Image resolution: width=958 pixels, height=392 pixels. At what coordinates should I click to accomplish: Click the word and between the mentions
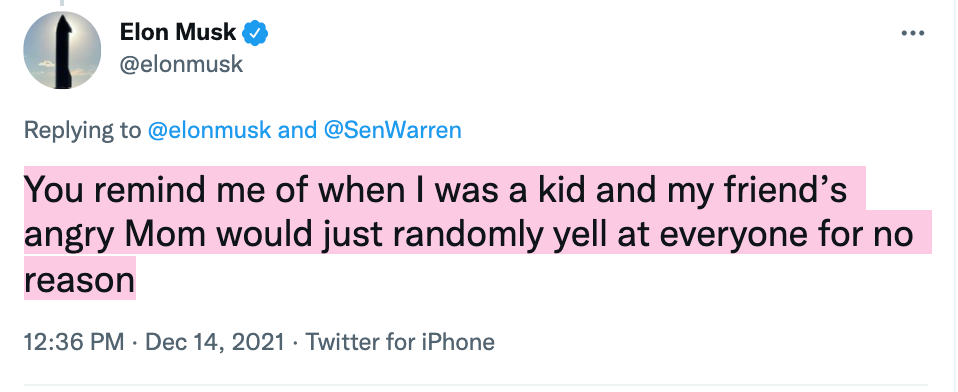(x=297, y=131)
